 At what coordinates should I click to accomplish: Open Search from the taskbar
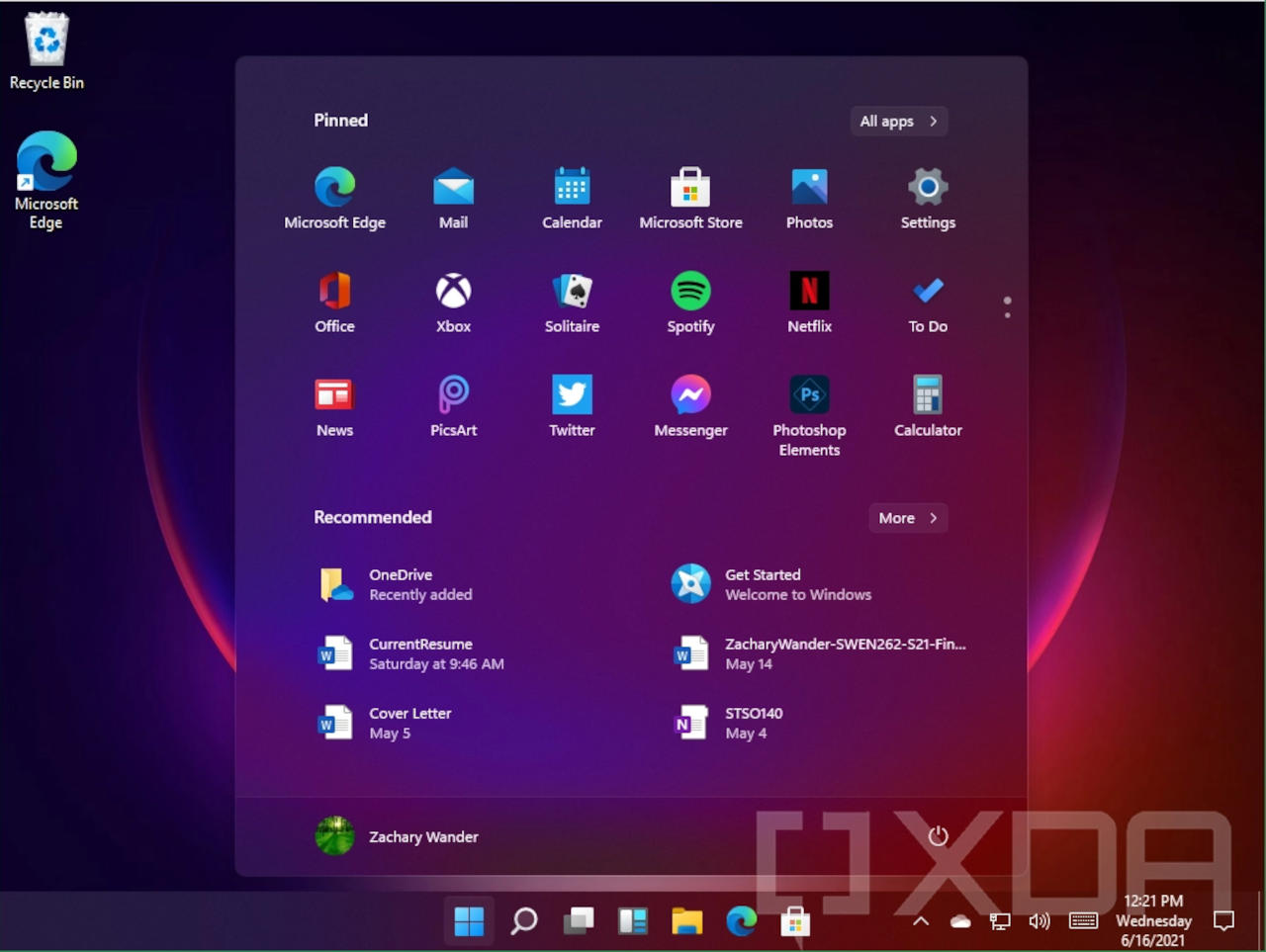(523, 921)
